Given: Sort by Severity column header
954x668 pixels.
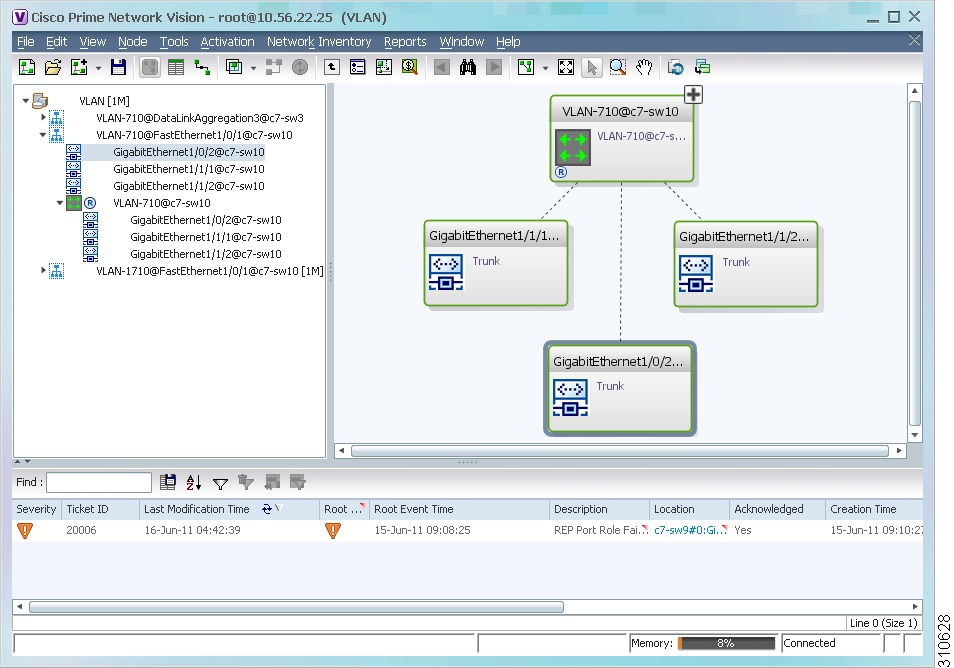Looking at the screenshot, I should coord(37,509).
